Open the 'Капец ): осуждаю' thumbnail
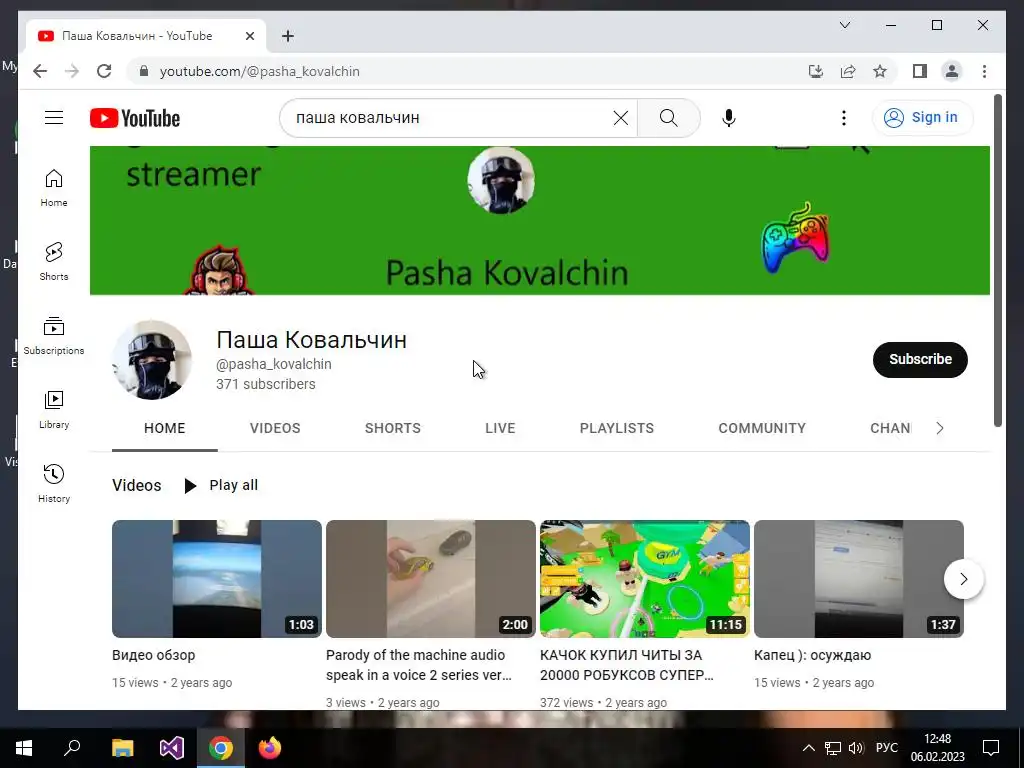Viewport: 1024px width, 768px height. [x=859, y=579]
